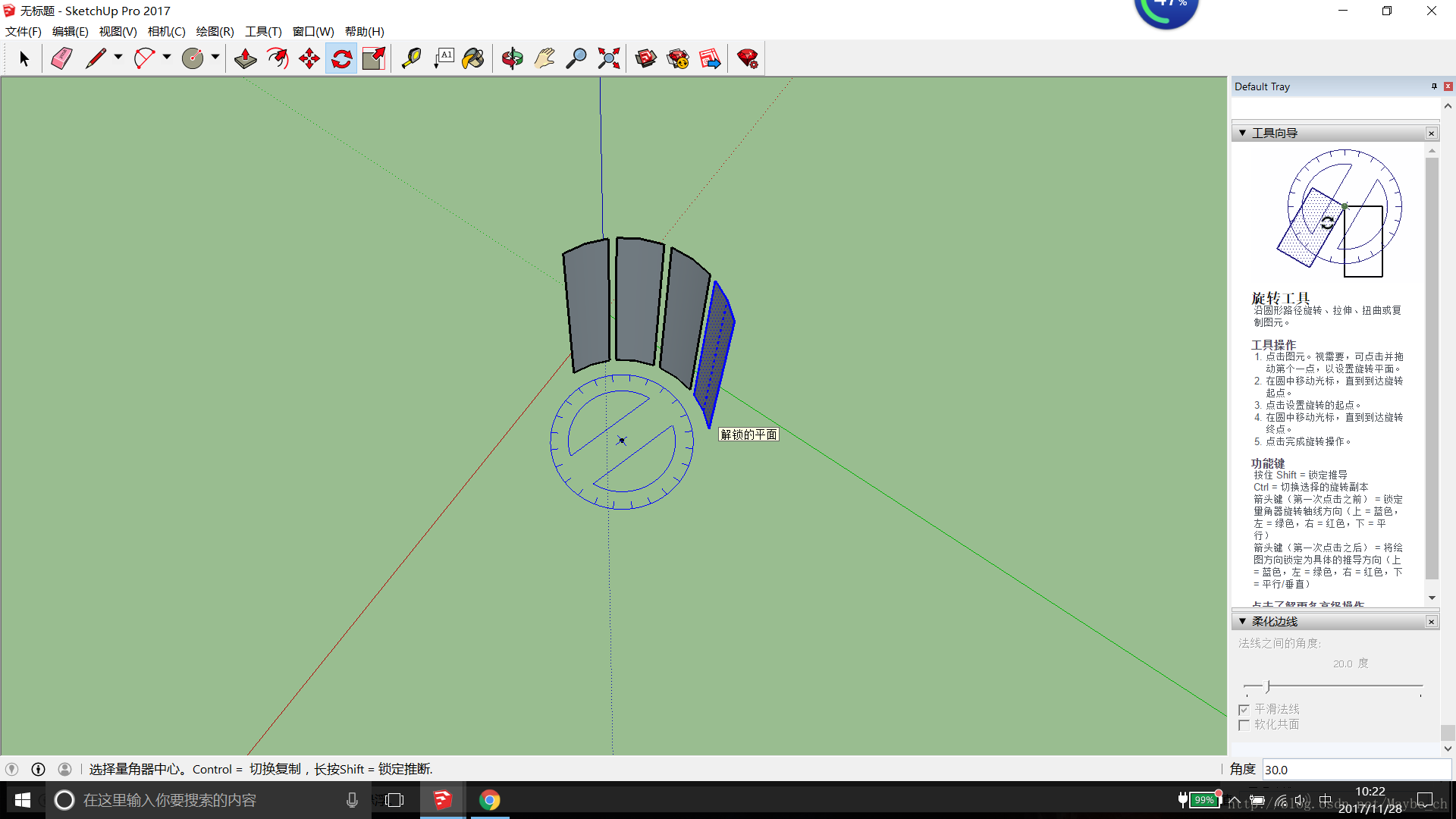Screen dimensions: 1456x819
Task: Click the selected blue panel in the model
Action: [714, 356]
